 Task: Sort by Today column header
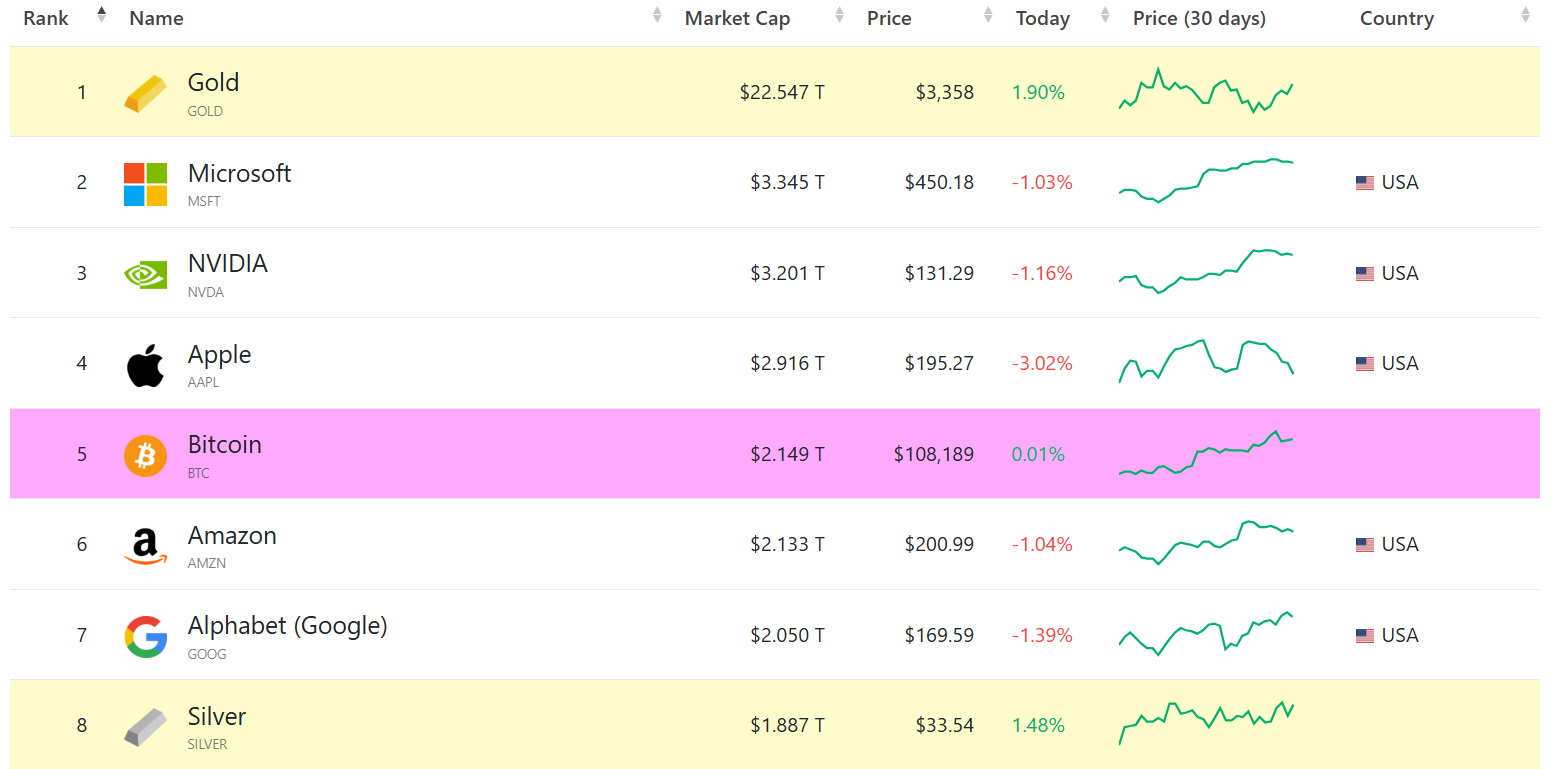click(1043, 18)
